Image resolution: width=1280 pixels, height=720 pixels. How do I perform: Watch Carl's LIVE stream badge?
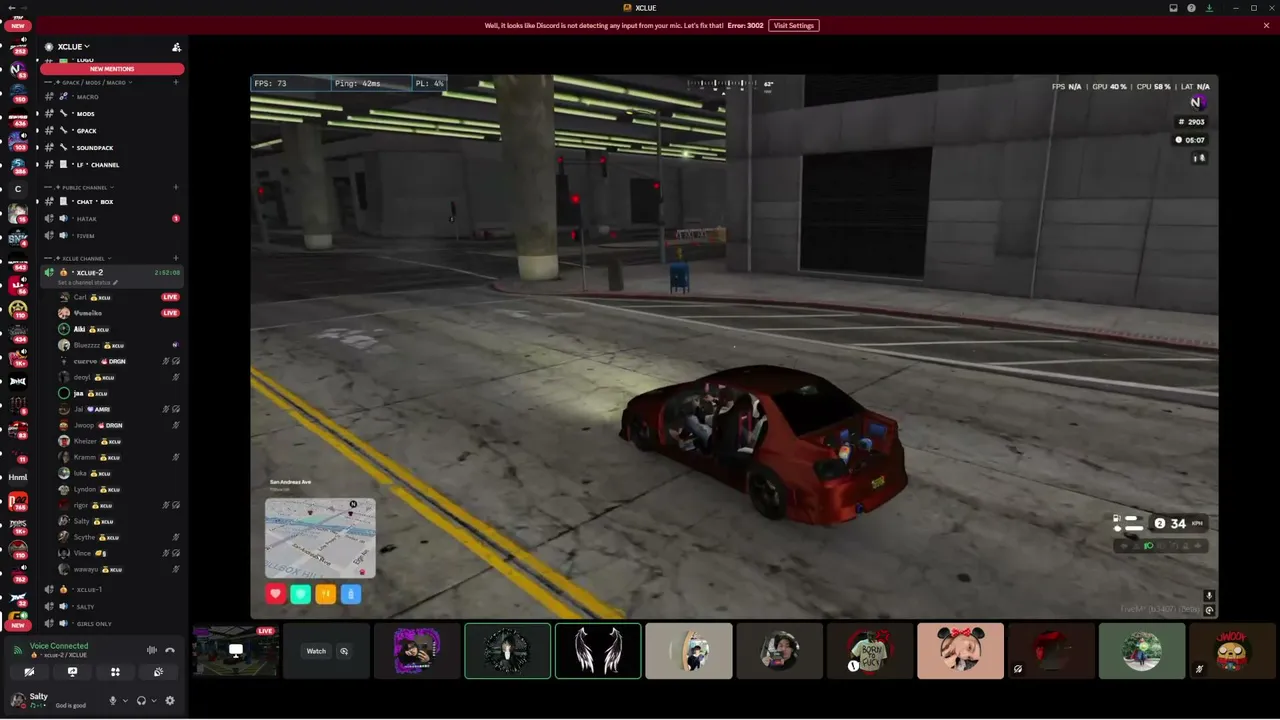[170, 297]
